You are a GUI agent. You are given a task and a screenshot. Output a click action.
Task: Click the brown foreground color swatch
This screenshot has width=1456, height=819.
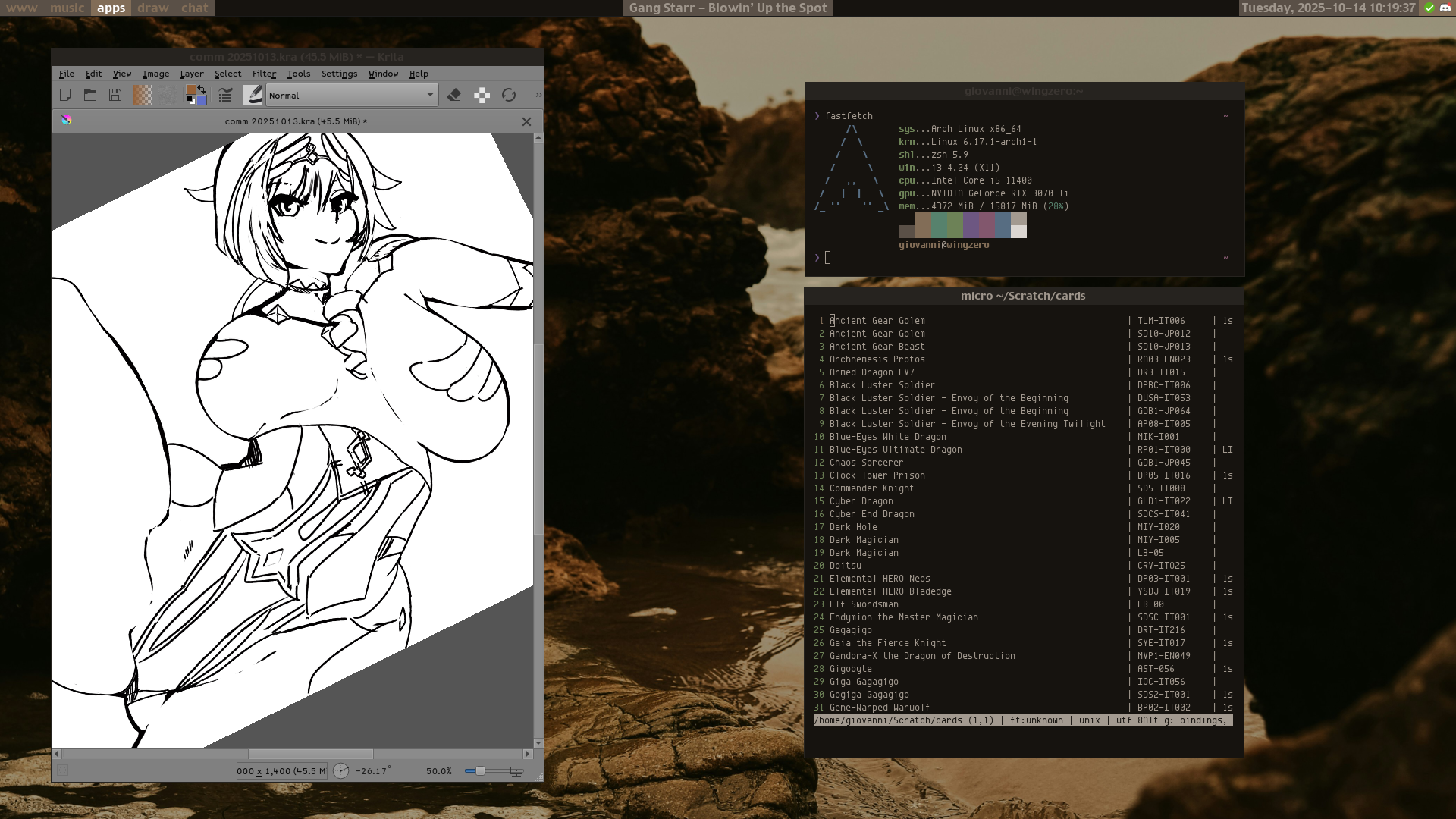click(191, 90)
